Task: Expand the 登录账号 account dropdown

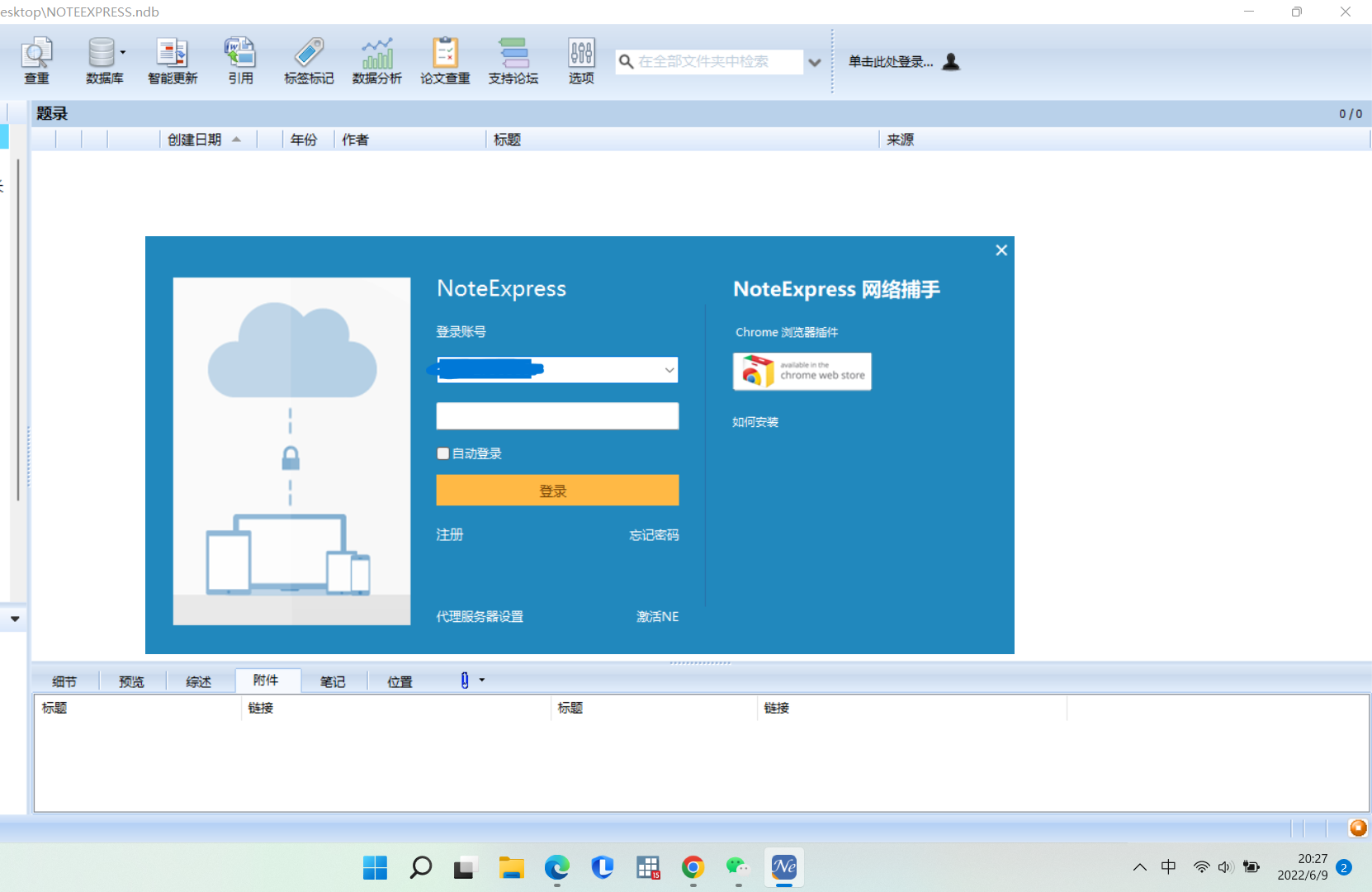Action: pos(669,370)
